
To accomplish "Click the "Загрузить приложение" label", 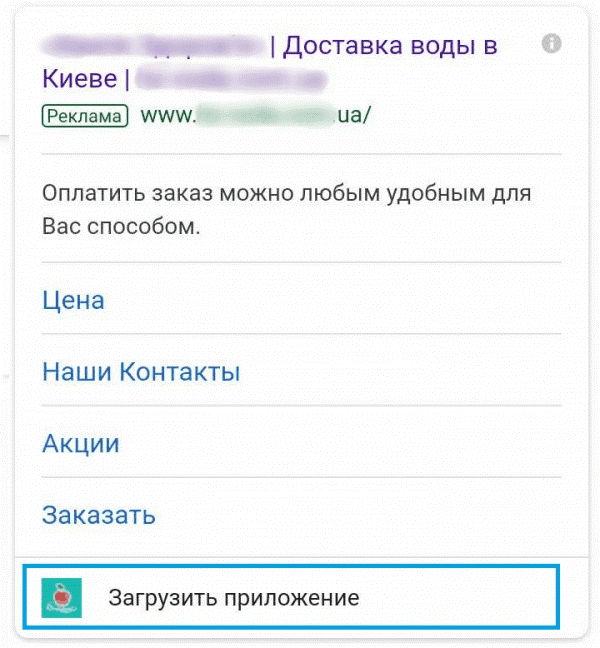I will coord(233,598).
